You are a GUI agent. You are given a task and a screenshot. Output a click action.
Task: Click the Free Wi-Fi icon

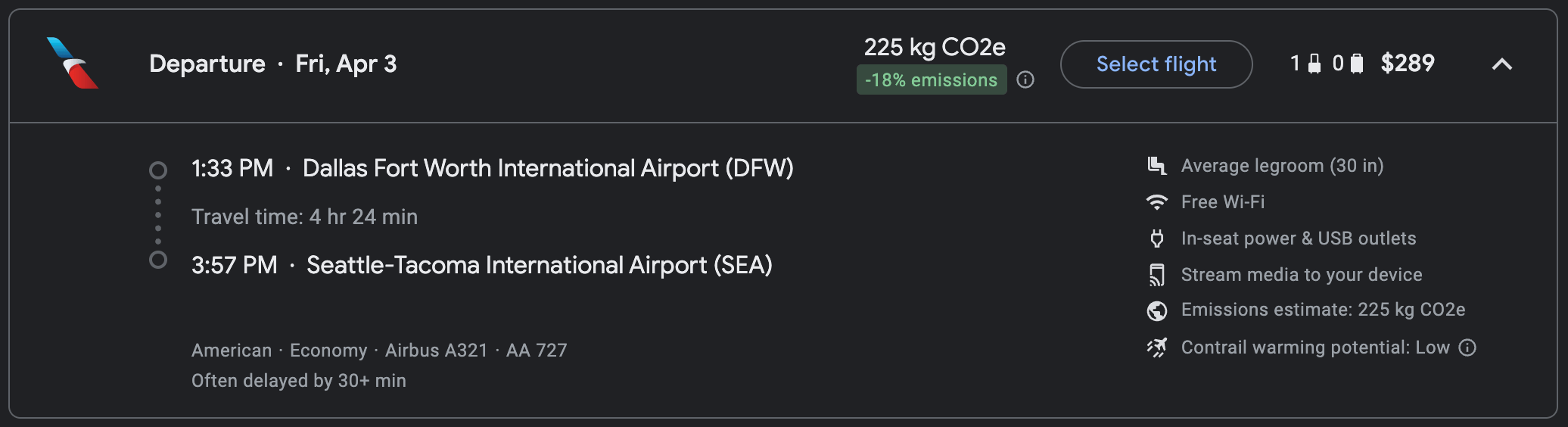pyautogui.click(x=1156, y=202)
